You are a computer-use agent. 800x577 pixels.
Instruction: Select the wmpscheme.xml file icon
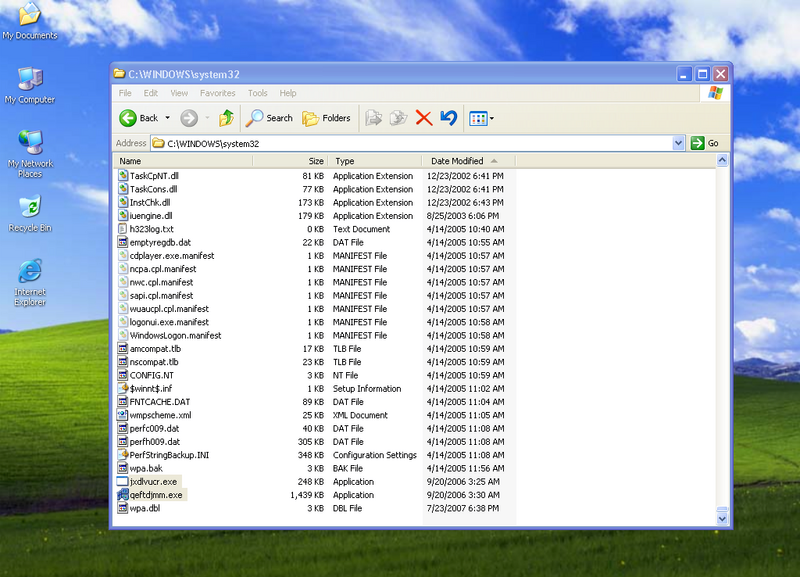122,415
